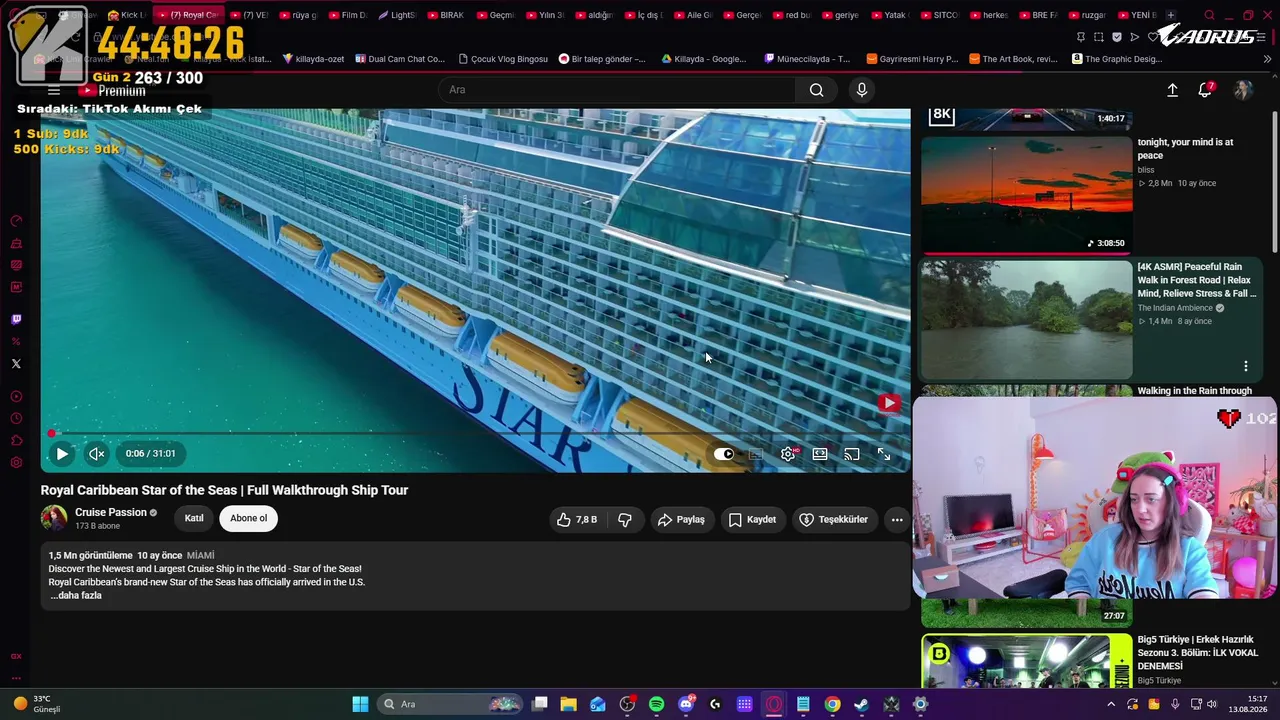
Task: Expand the description with ...daha fazla
Action: click(x=76, y=595)
